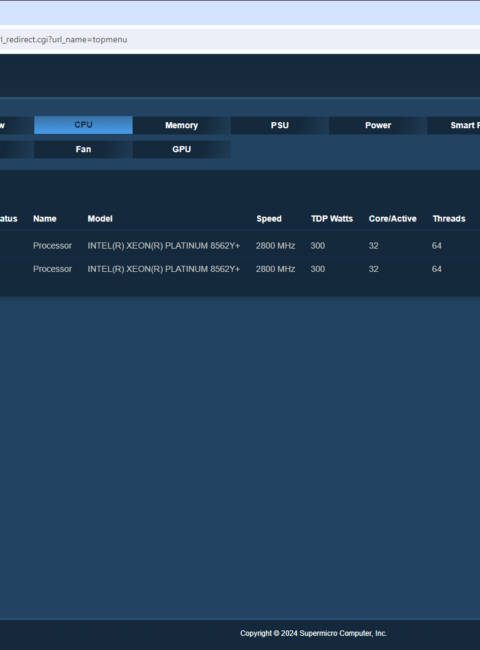Click the Supermicro copyright footer text
This screenshot has width=480, height=650.
click(x=313, y=633)
